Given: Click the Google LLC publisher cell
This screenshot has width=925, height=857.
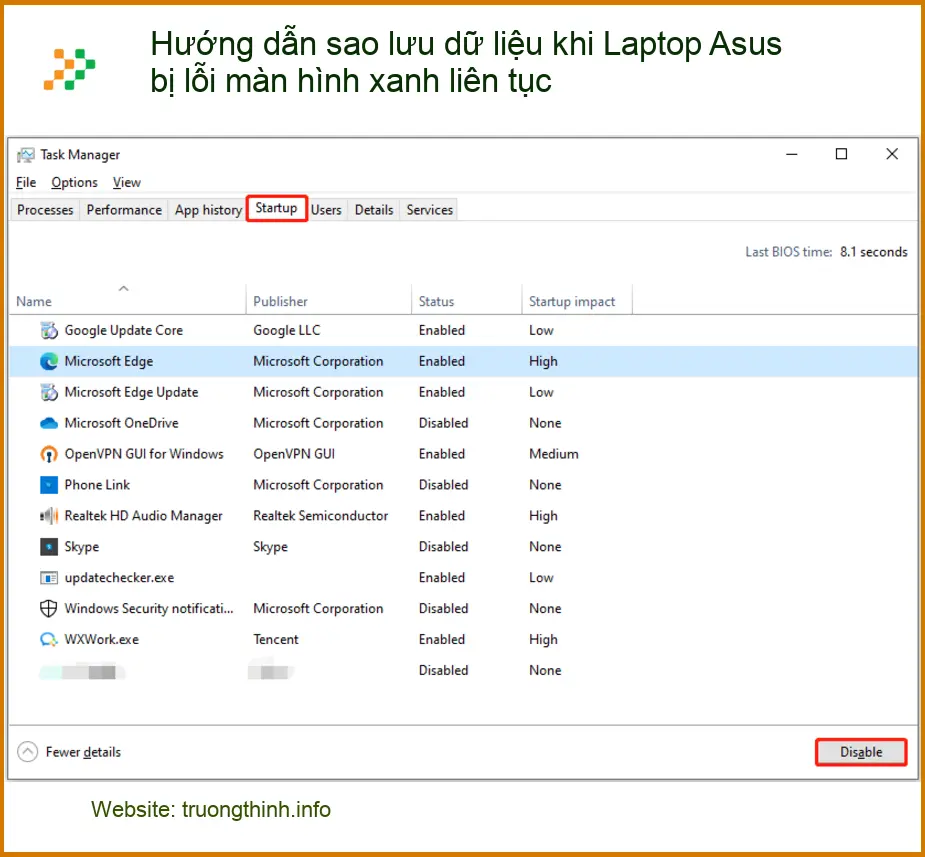Looking at the screenshot, I should point(287,330).
